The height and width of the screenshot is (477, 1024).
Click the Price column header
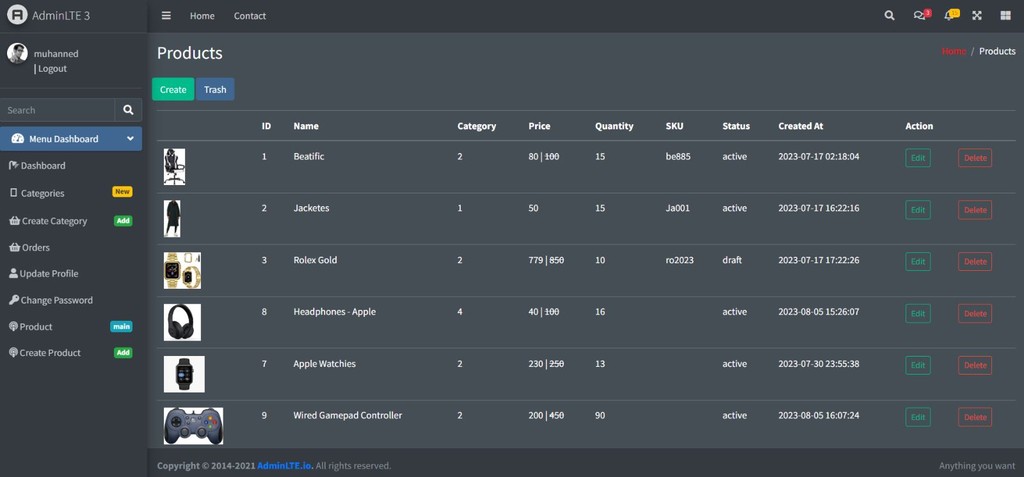coord(539,126)
